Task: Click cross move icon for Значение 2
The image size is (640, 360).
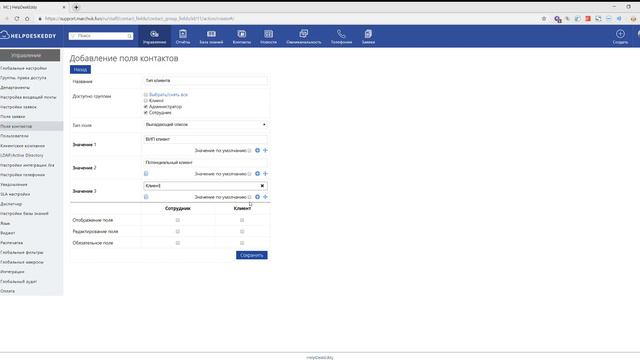Action: [x=265, y=174]
